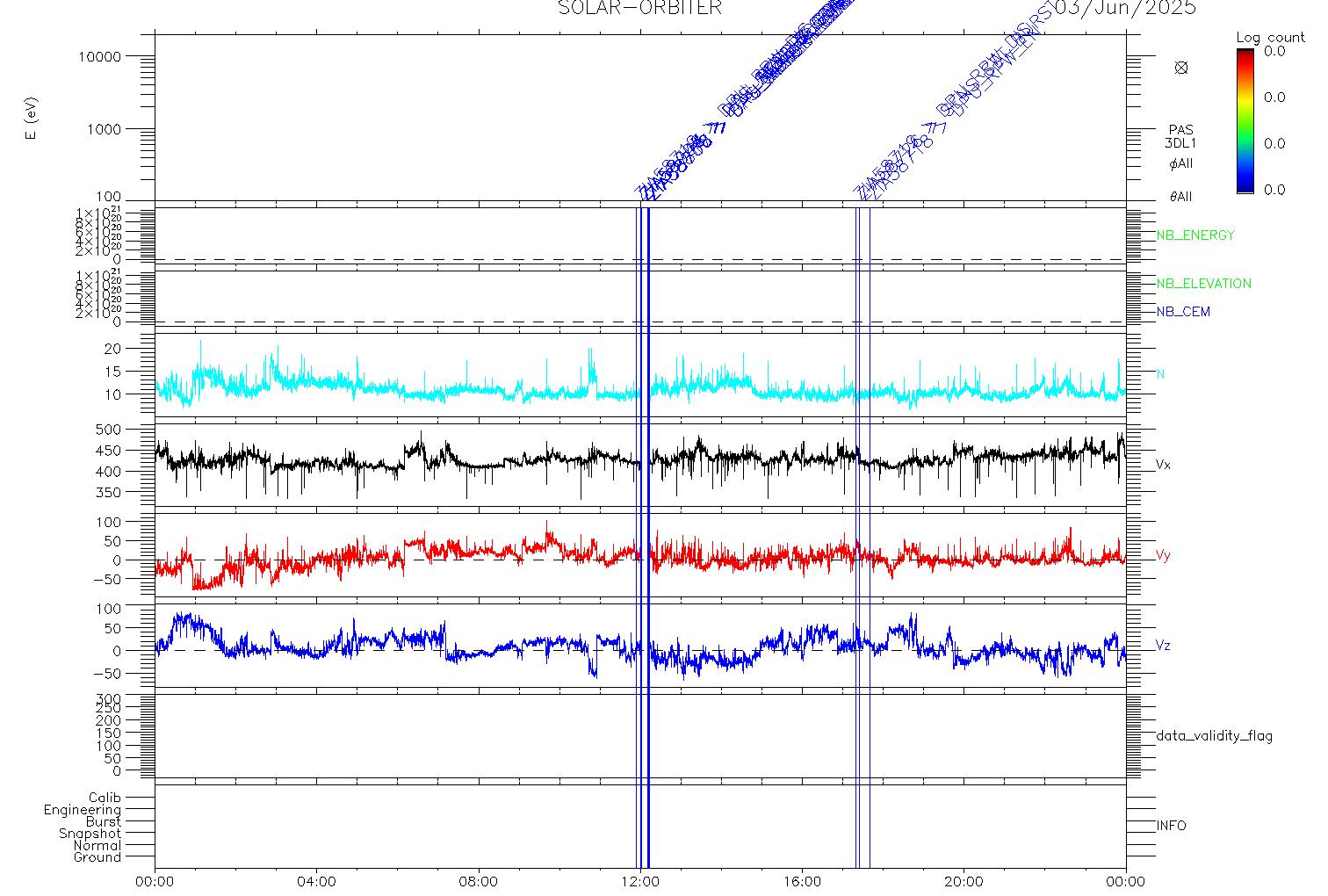Viewport: 1328px width, 896px height.
Task: Click the 150 tick on data validity axis
Action: click(x=109, y=733)
